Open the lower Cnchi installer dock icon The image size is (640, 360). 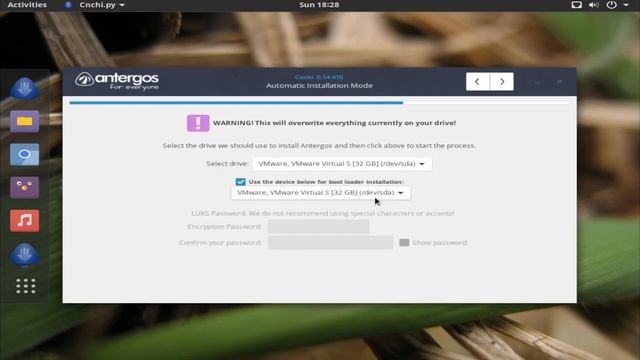coord(24,254)
